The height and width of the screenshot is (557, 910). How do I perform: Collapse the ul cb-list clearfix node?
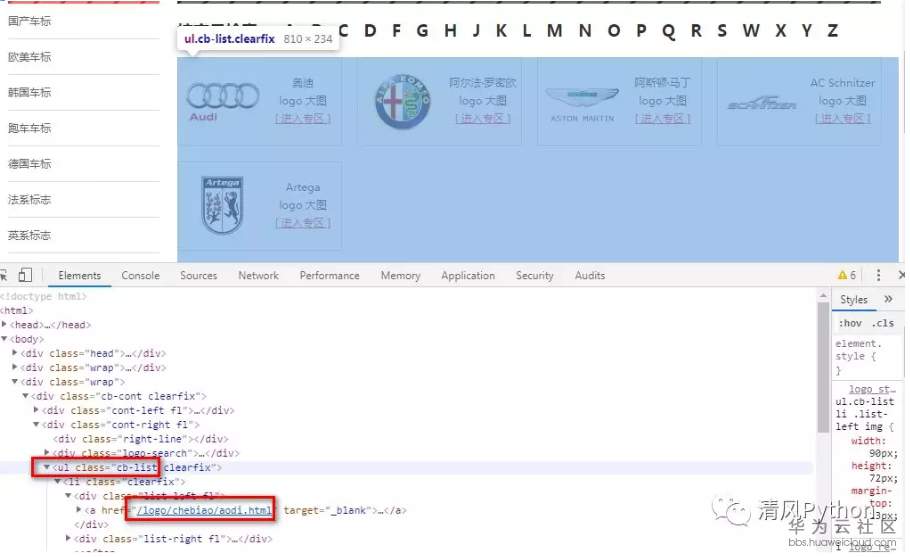[x=46, y=467]
